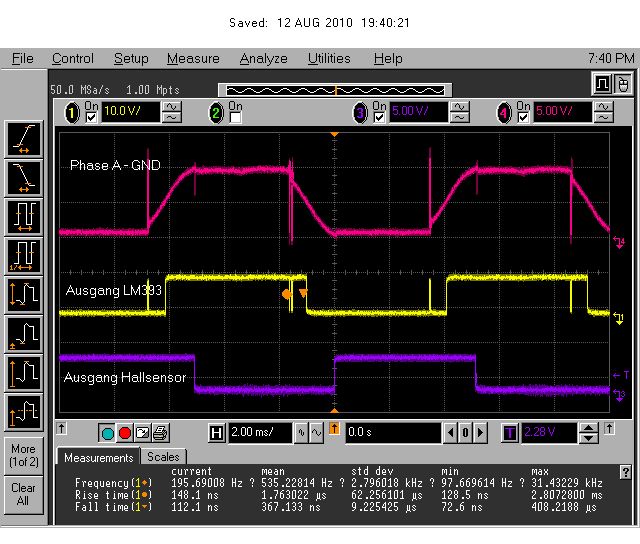
Task: Select the rise time measurement icon
Action: tap(24, 139)
